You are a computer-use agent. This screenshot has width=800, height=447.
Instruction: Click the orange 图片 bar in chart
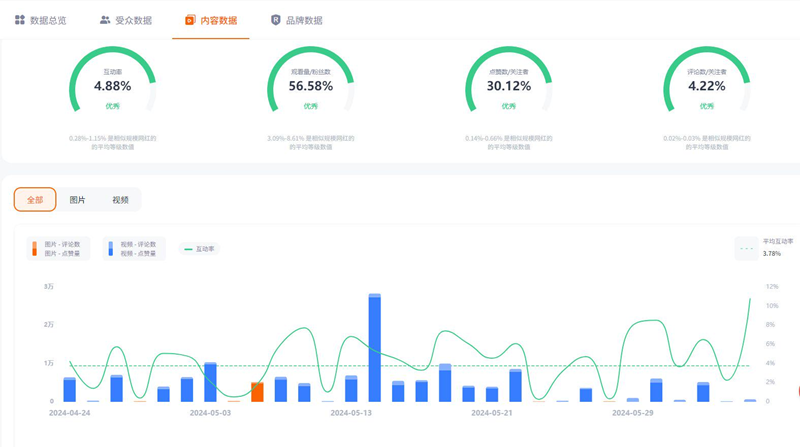[257, 391]
